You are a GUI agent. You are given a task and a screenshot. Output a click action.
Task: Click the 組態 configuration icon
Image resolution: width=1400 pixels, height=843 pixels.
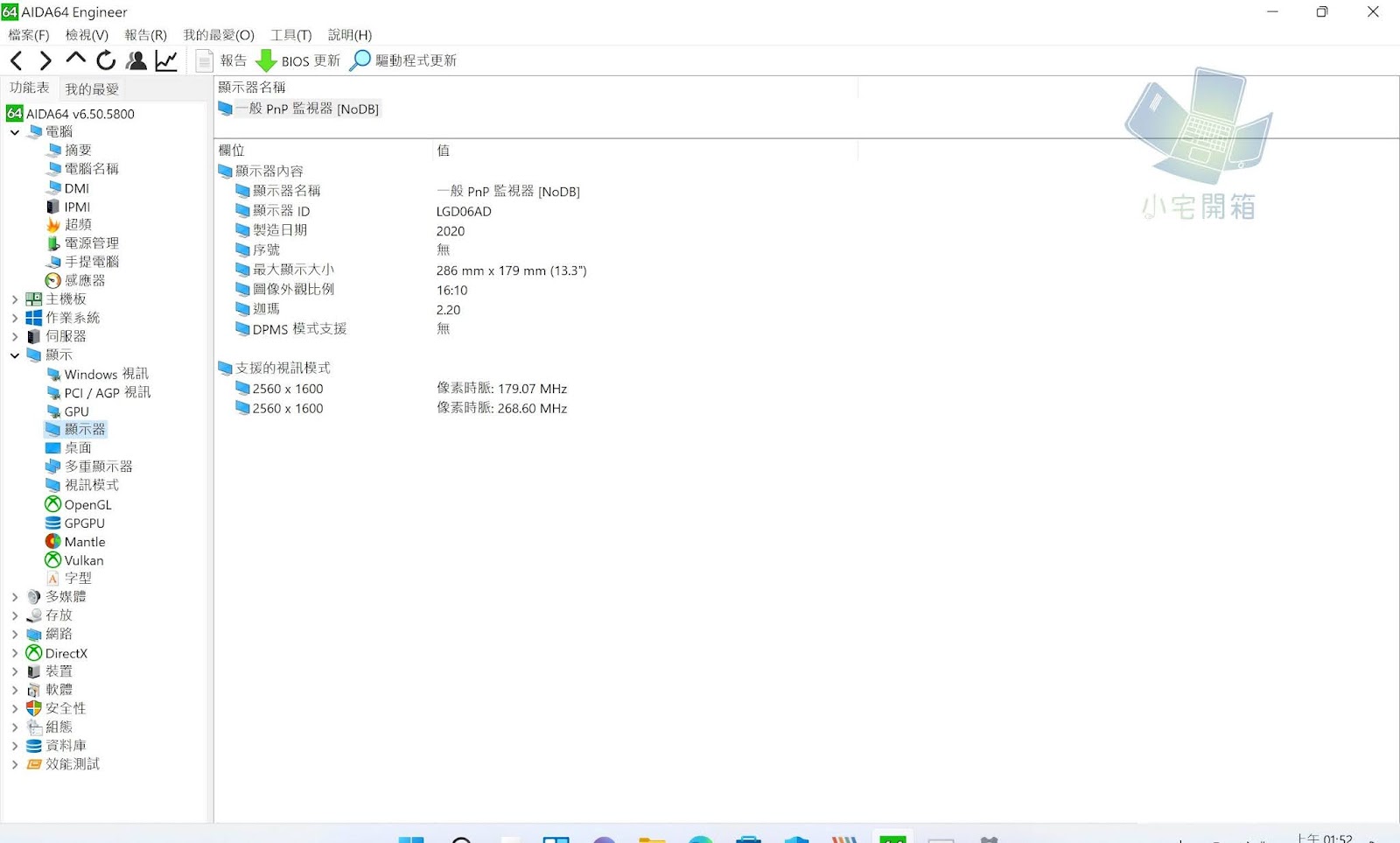(34, 727)
